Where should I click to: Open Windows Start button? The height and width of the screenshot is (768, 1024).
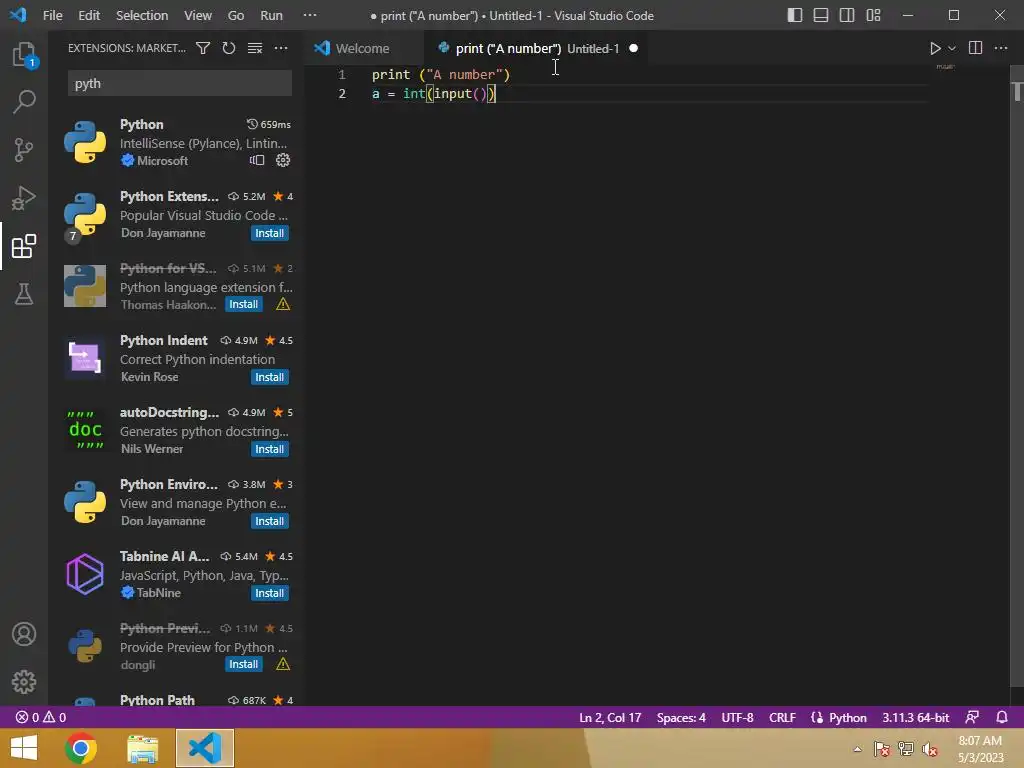[24, 748]
